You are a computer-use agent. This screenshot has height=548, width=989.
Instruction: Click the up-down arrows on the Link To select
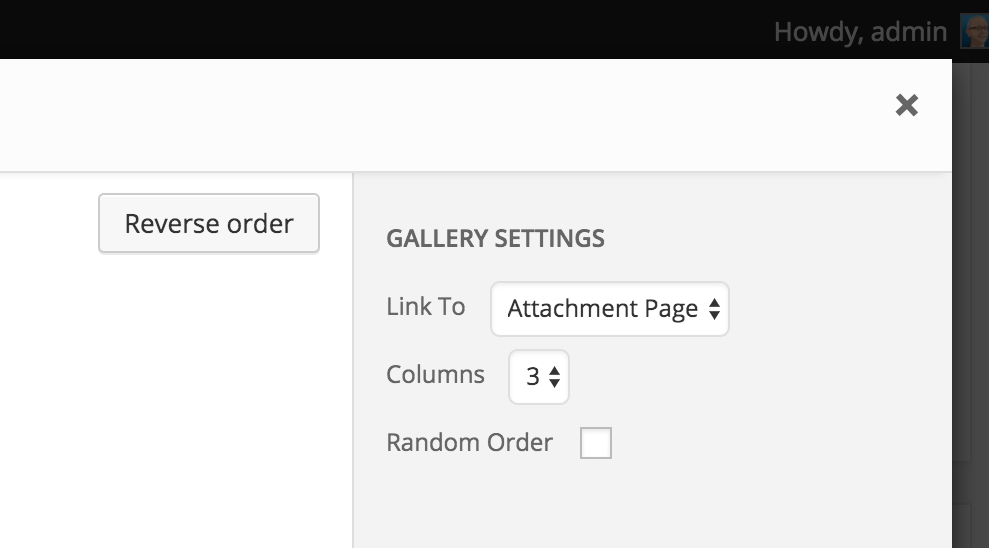(714, 309)
